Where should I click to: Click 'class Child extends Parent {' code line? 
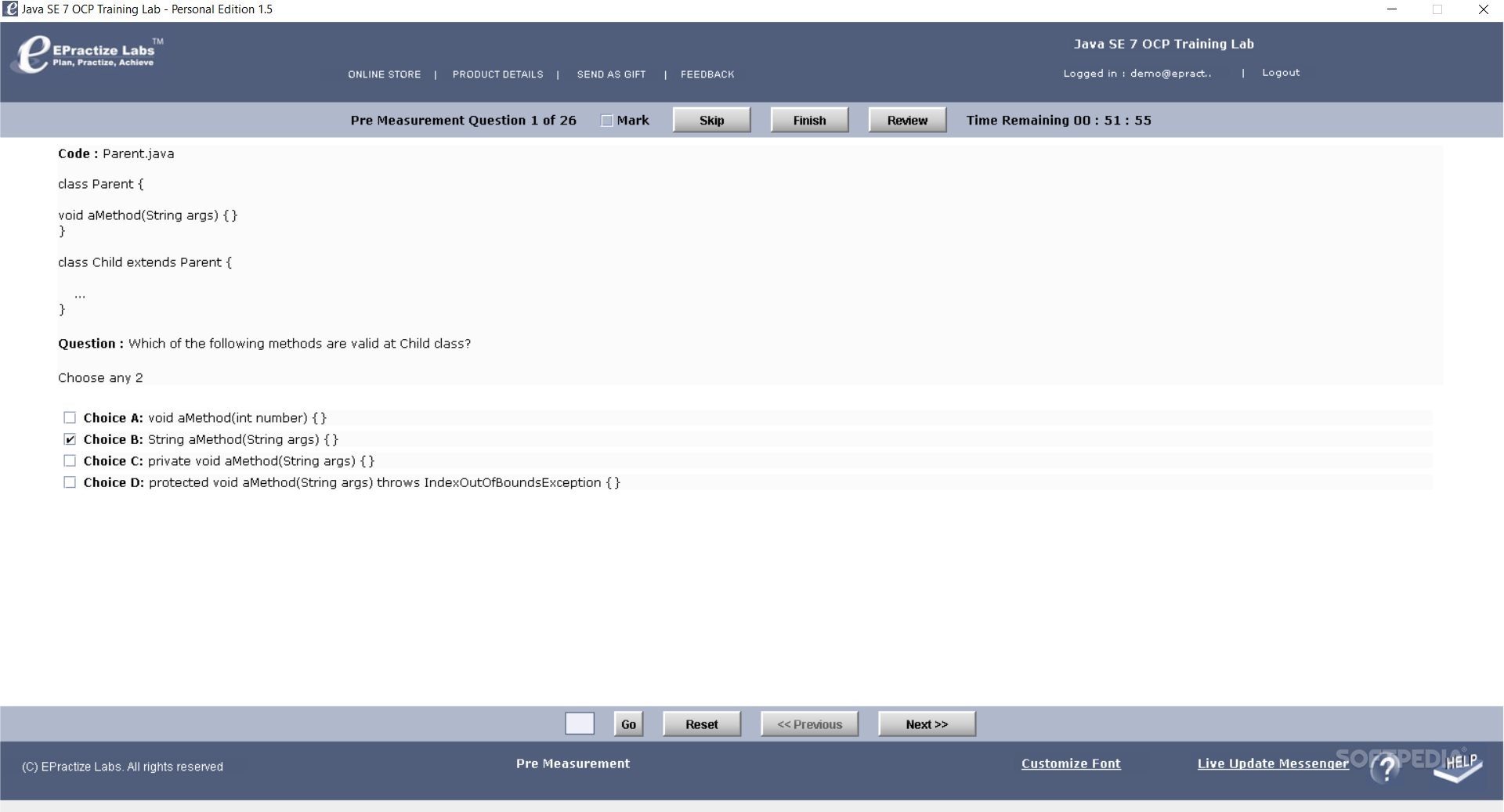[145, 262]
